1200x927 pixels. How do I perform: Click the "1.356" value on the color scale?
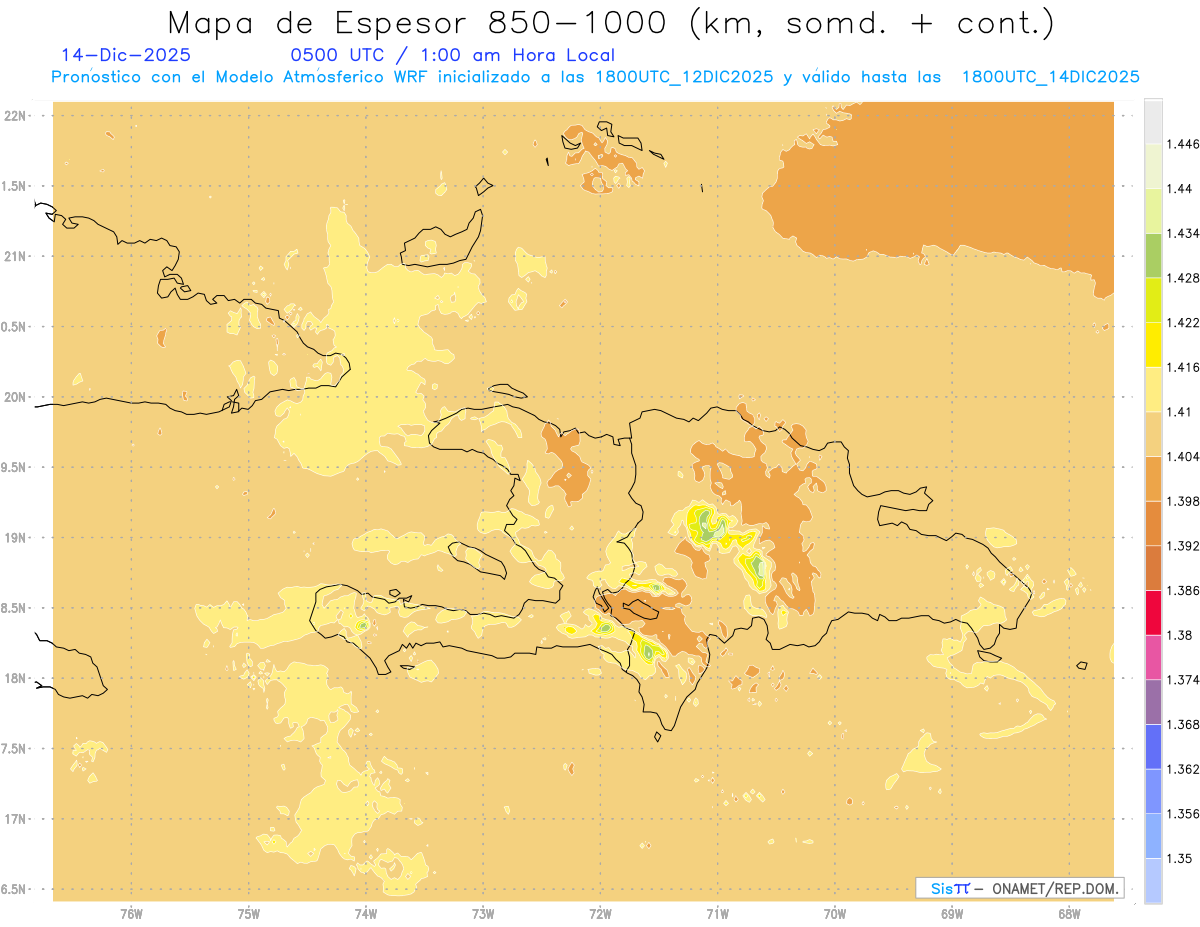[x=1183, y=814]
